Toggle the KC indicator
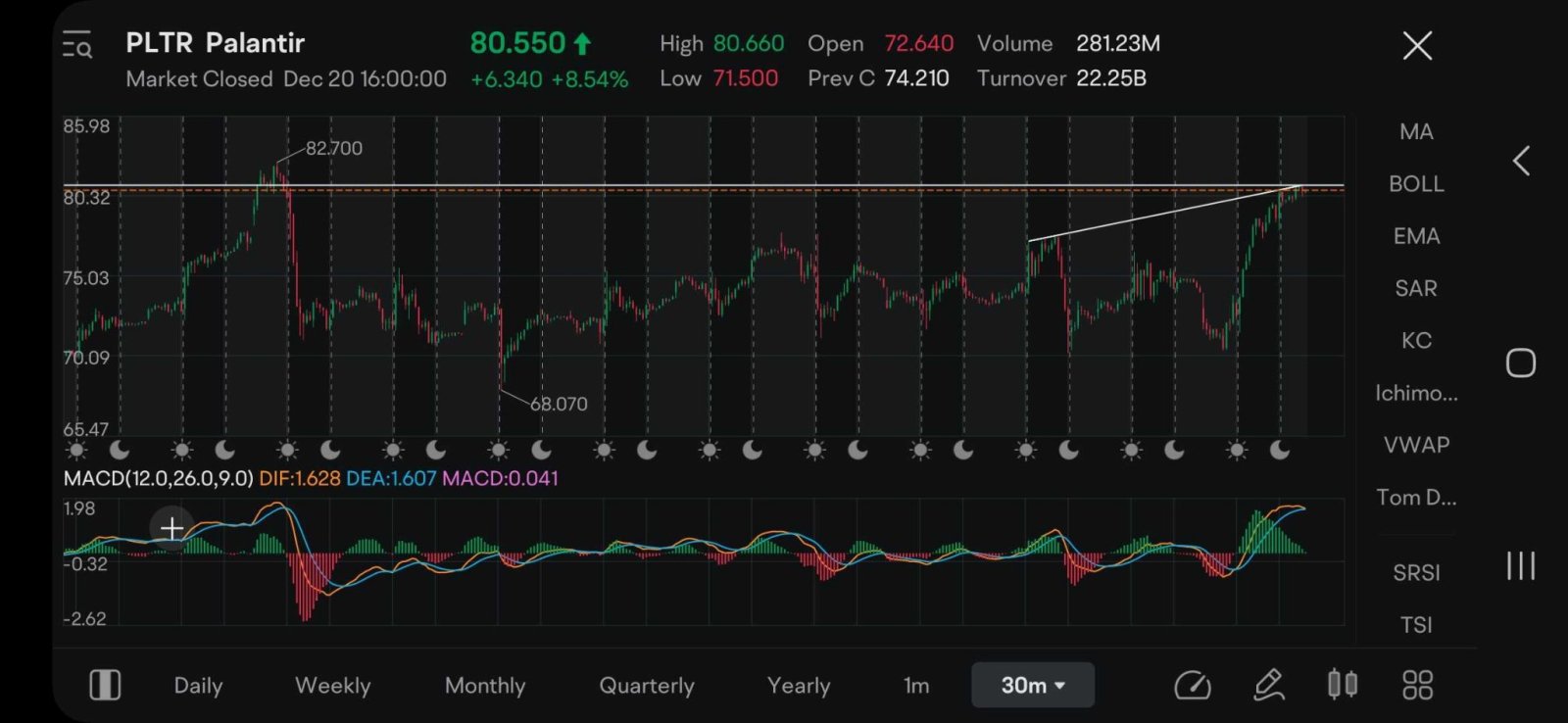The image size is (1568, 723). (x=1416, y=340)
